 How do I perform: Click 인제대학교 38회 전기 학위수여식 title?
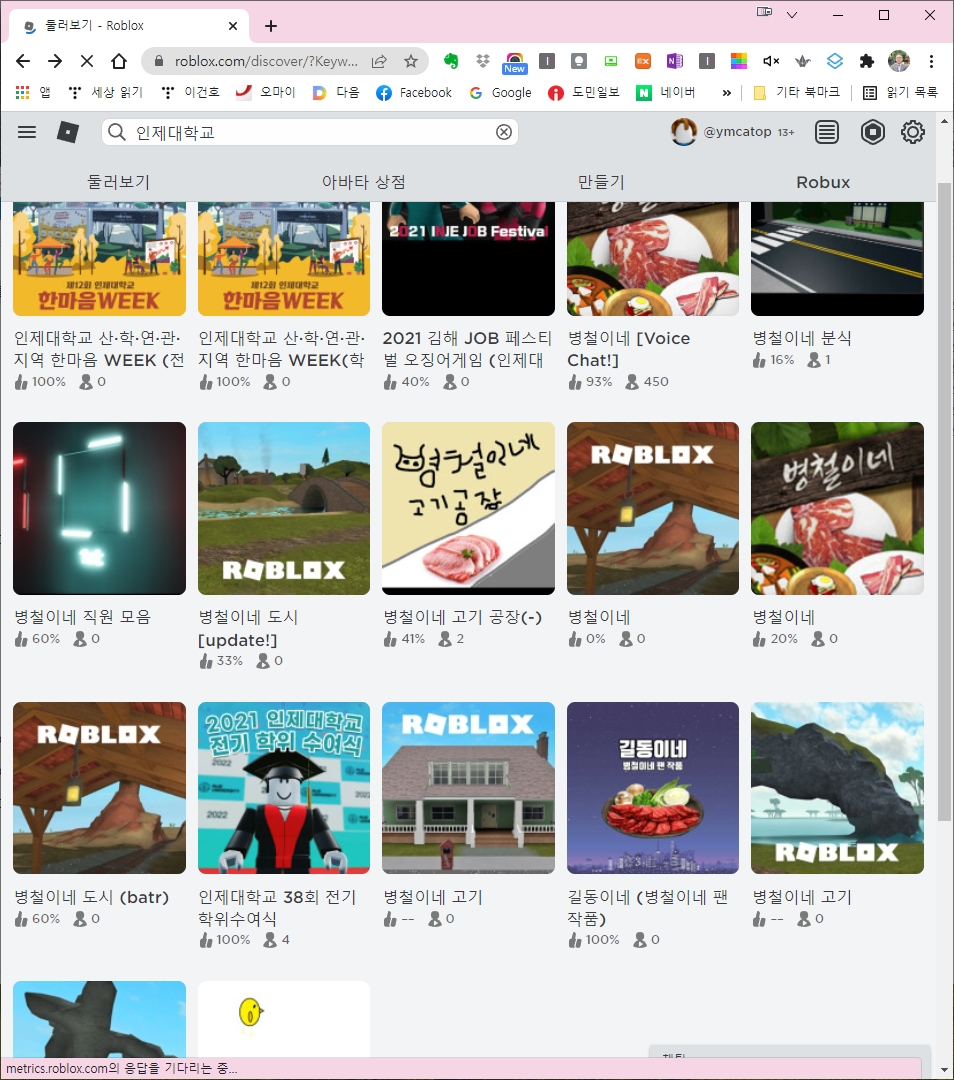pos(277,908)
